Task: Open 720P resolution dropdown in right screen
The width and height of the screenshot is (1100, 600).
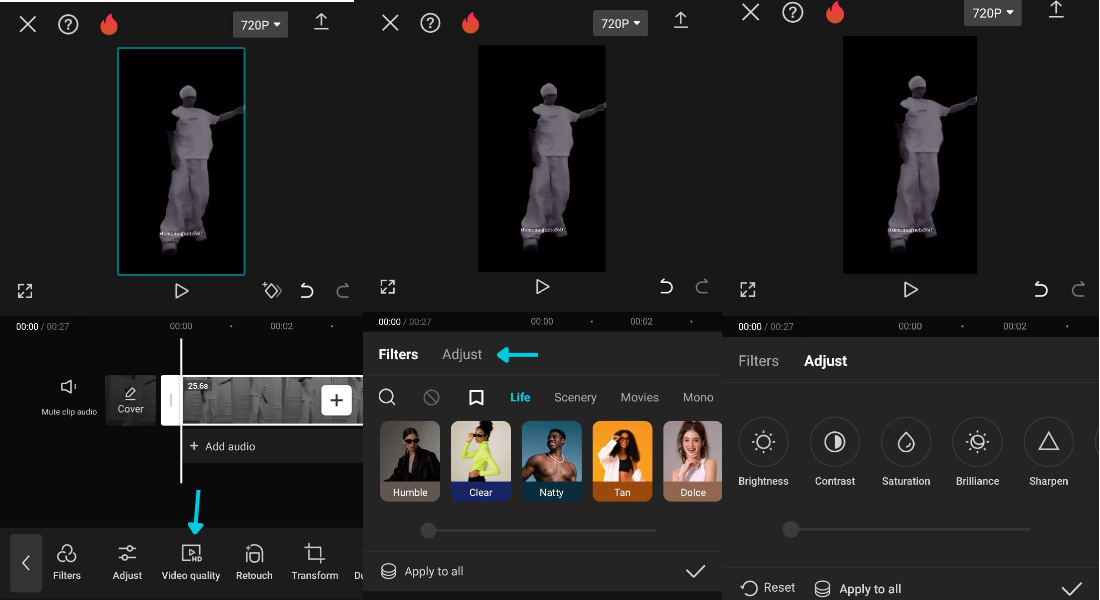Action: click(993, 13)
